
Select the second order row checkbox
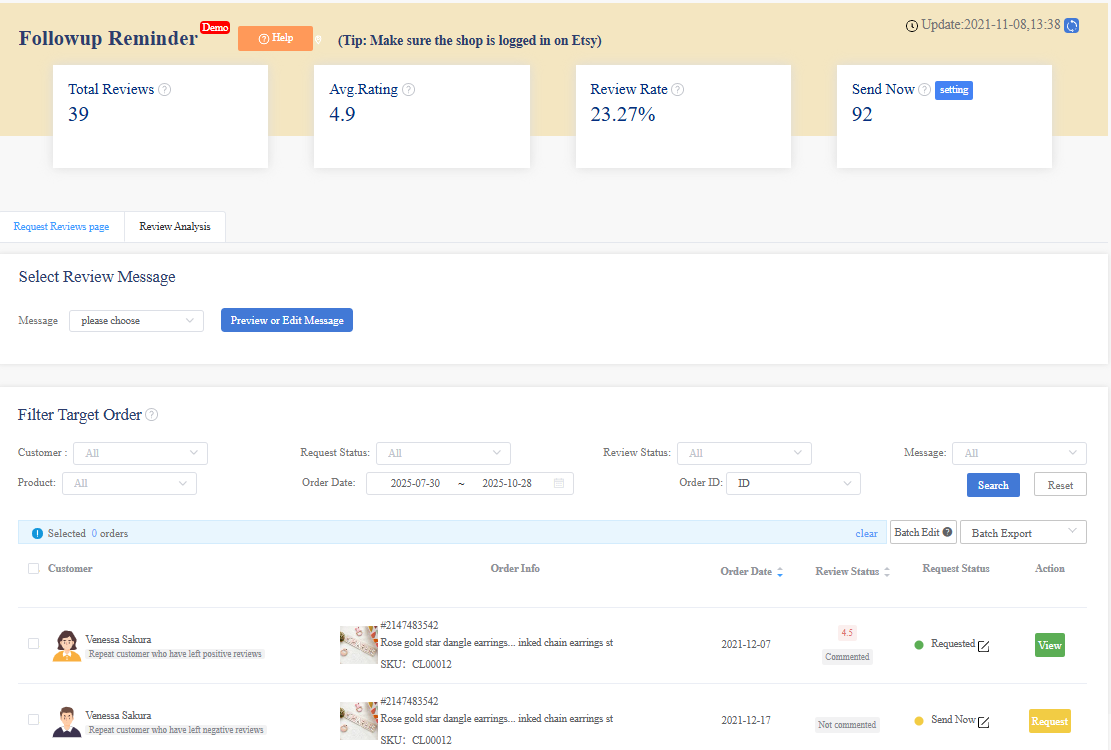click(x=33, y=721)
